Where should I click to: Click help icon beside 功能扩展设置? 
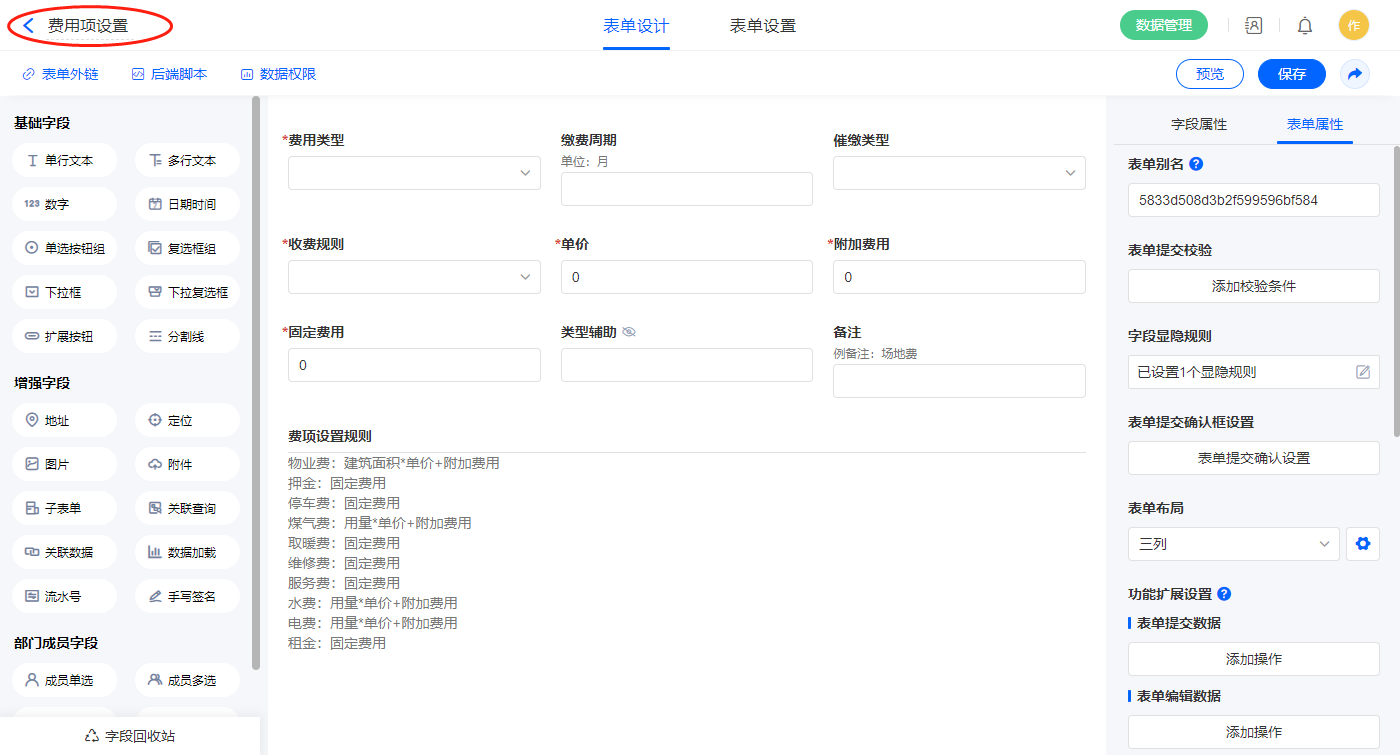pos(1224,594)
